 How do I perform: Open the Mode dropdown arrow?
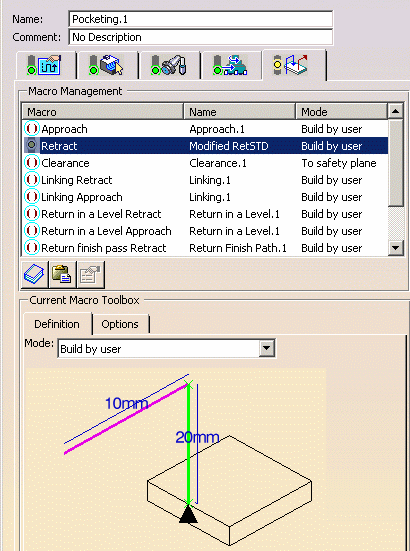coord(267,348)
